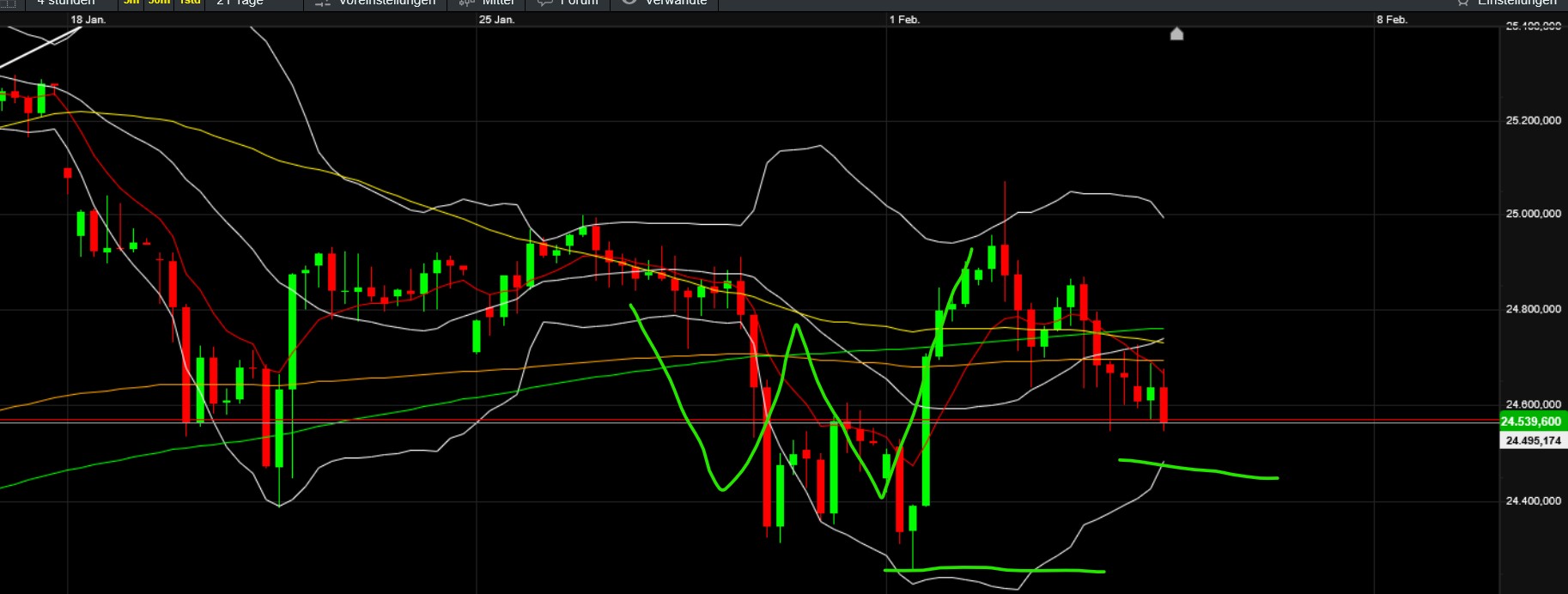Click the 25.000,000 price axis level
The image size is (1568, 594).
1533,214
